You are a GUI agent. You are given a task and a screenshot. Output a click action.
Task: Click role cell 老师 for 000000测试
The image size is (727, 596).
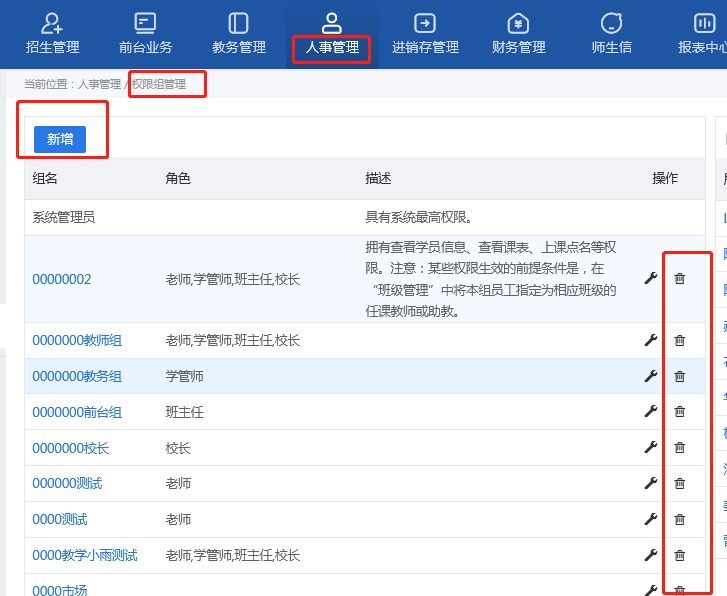tap(178, 483)
